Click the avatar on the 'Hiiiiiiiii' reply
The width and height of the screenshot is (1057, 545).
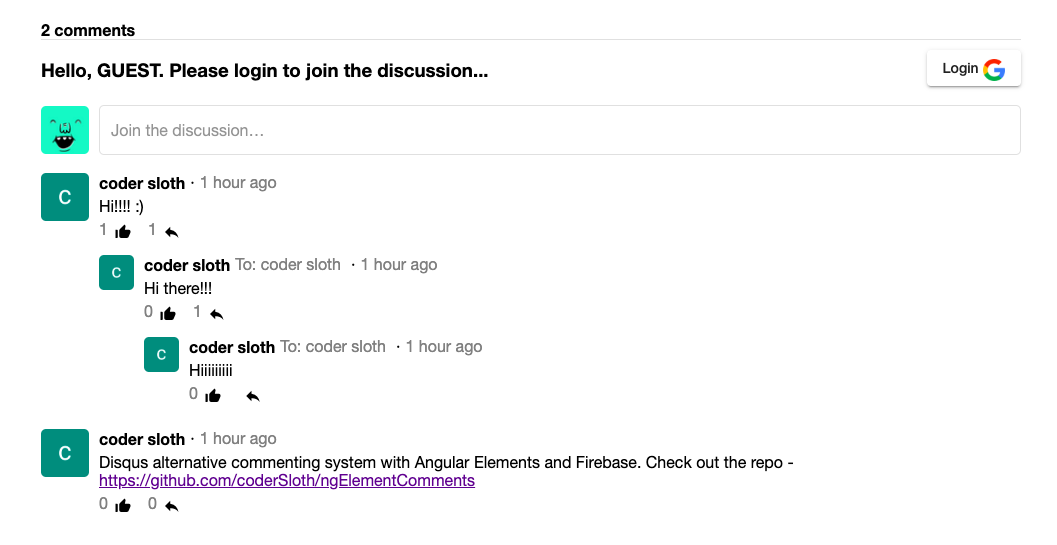click(161, 354)
